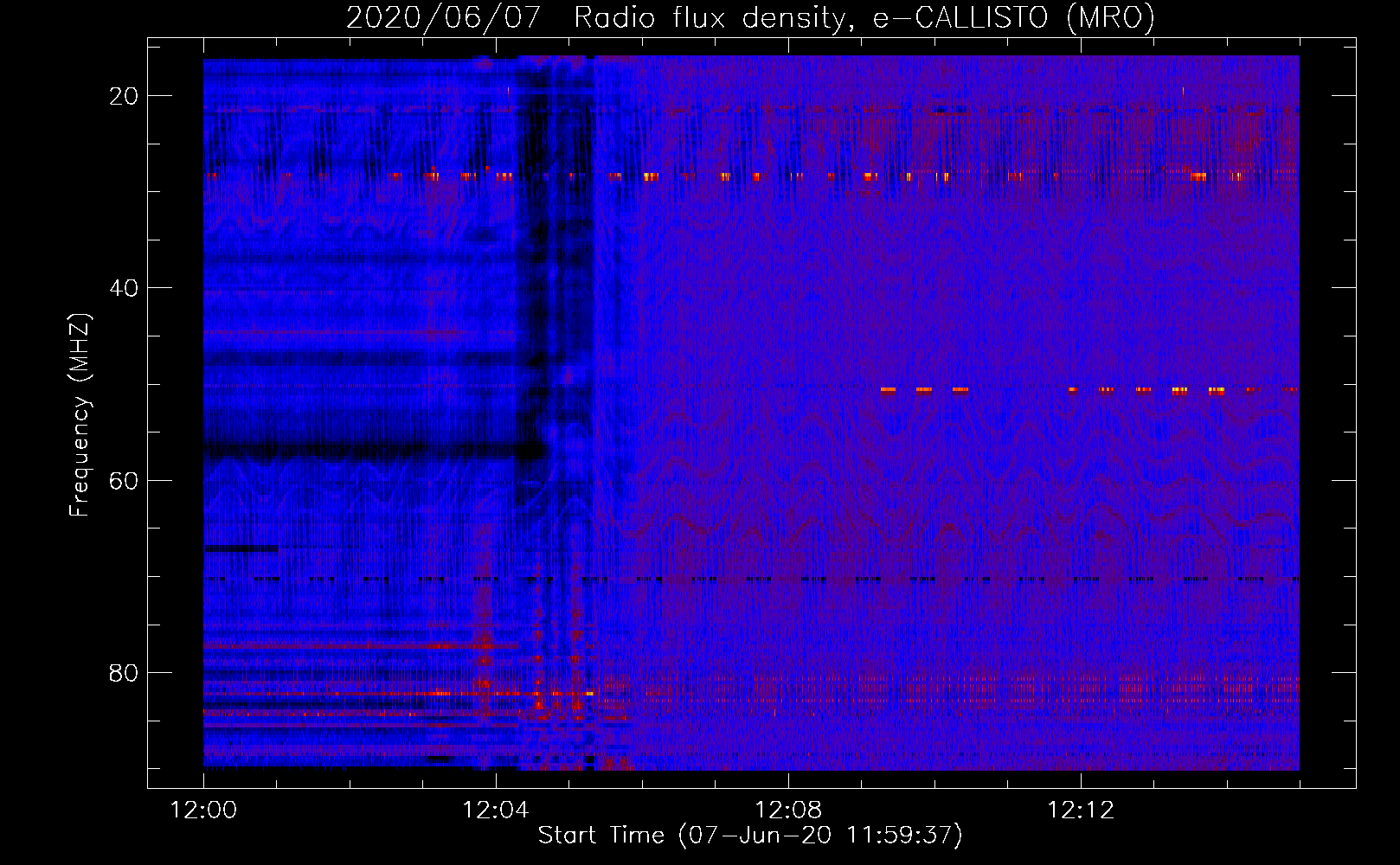1400x865 pixels.
Task: Click the 80 MHz frequency tick label
Action: coord(124,672)
